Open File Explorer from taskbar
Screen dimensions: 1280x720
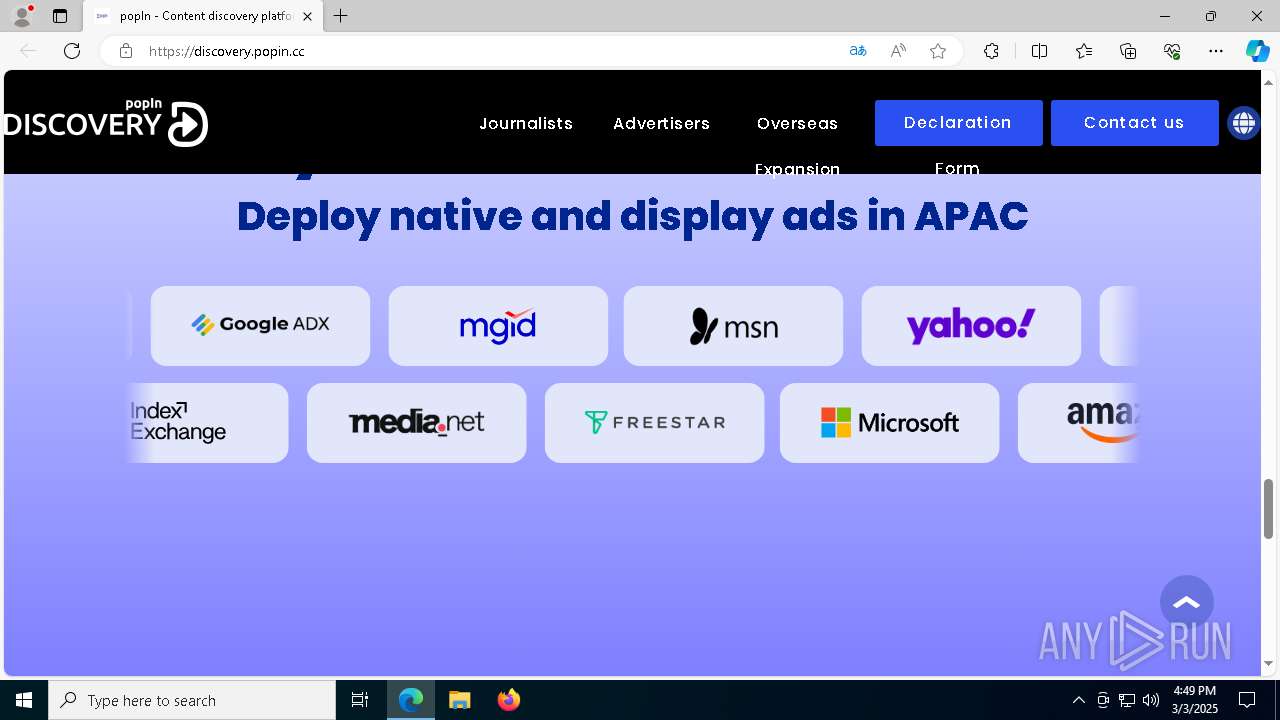(x=460, y=700)
